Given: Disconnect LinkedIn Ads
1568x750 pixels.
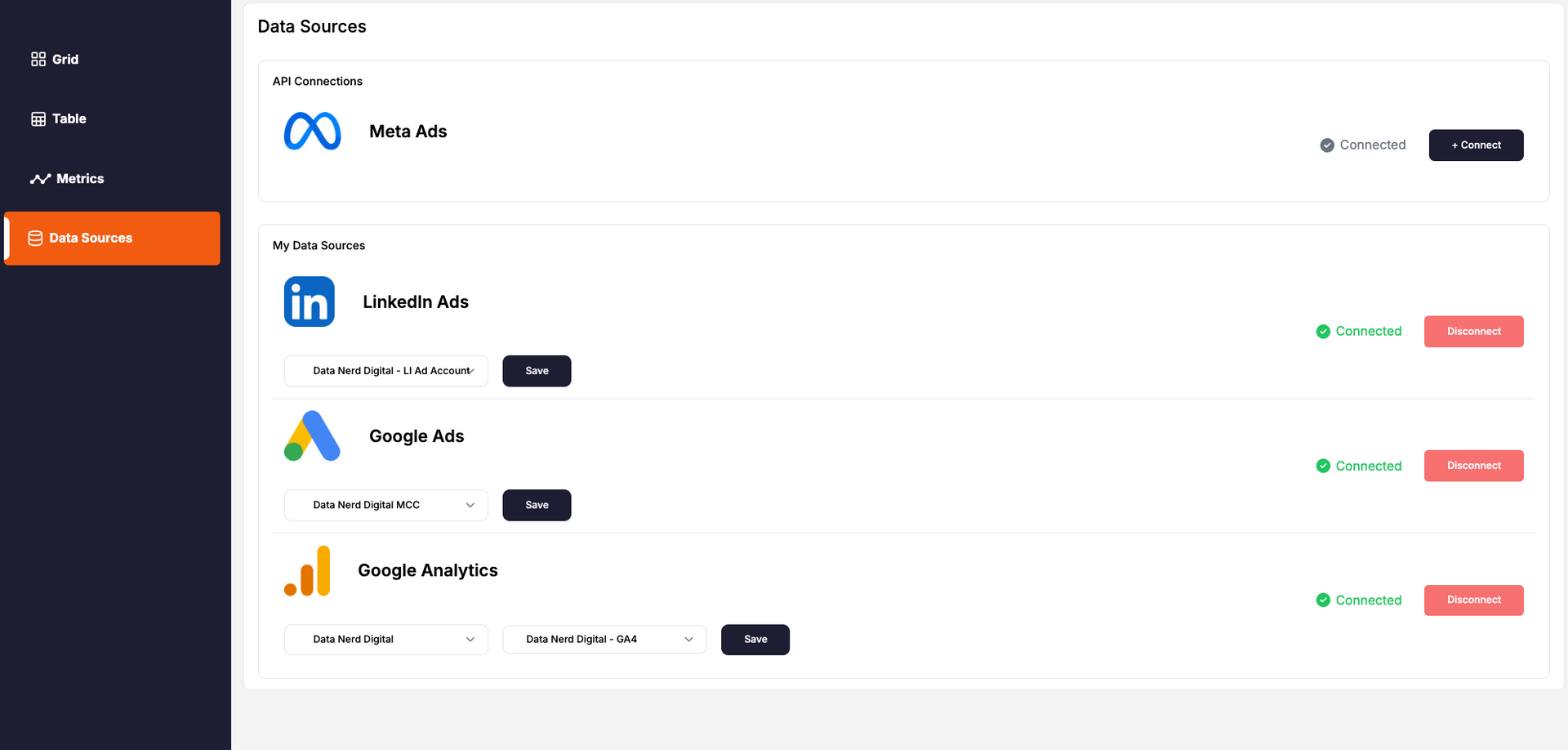Looking at the screenshot, I should pyautogui.click(x=1474, y=332).
